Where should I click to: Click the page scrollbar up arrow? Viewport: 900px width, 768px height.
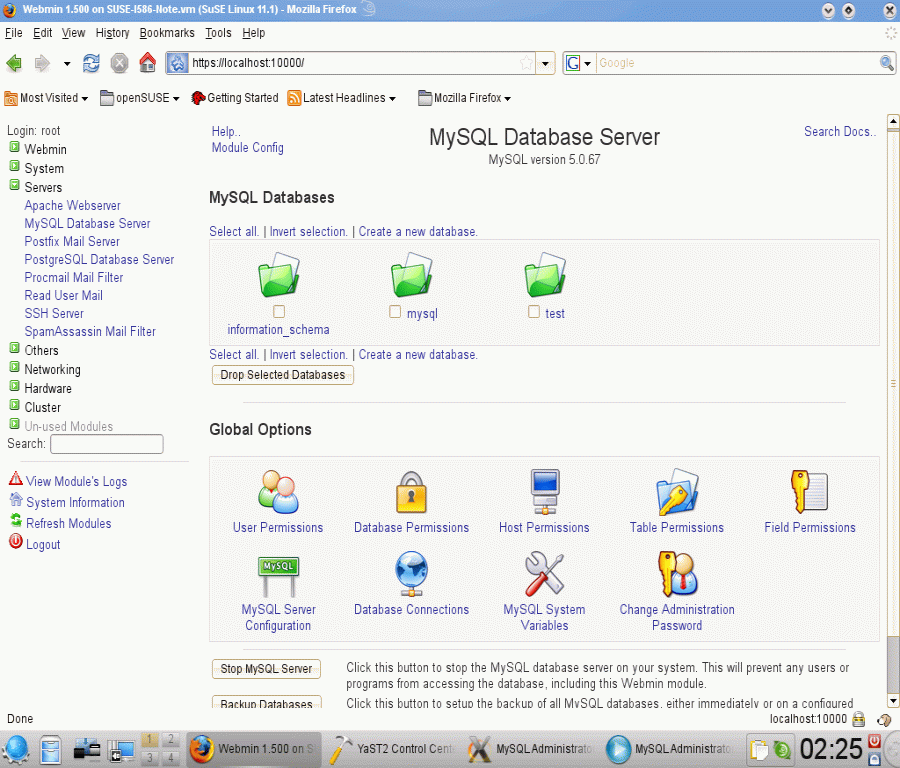pos(893,122)
